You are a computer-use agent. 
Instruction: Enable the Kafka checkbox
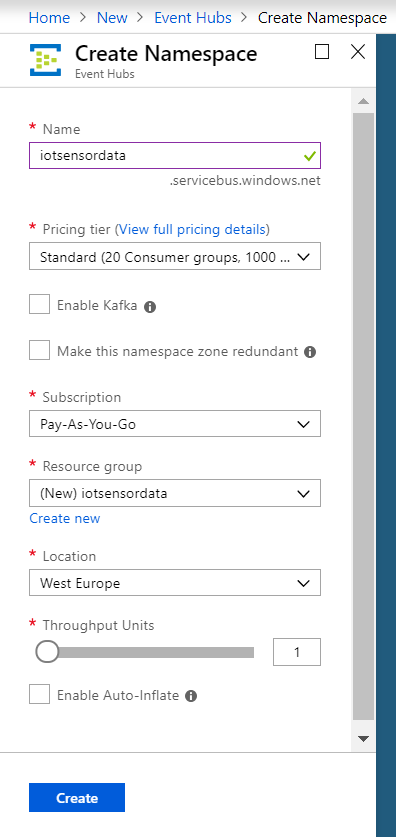tap(39, 305)
